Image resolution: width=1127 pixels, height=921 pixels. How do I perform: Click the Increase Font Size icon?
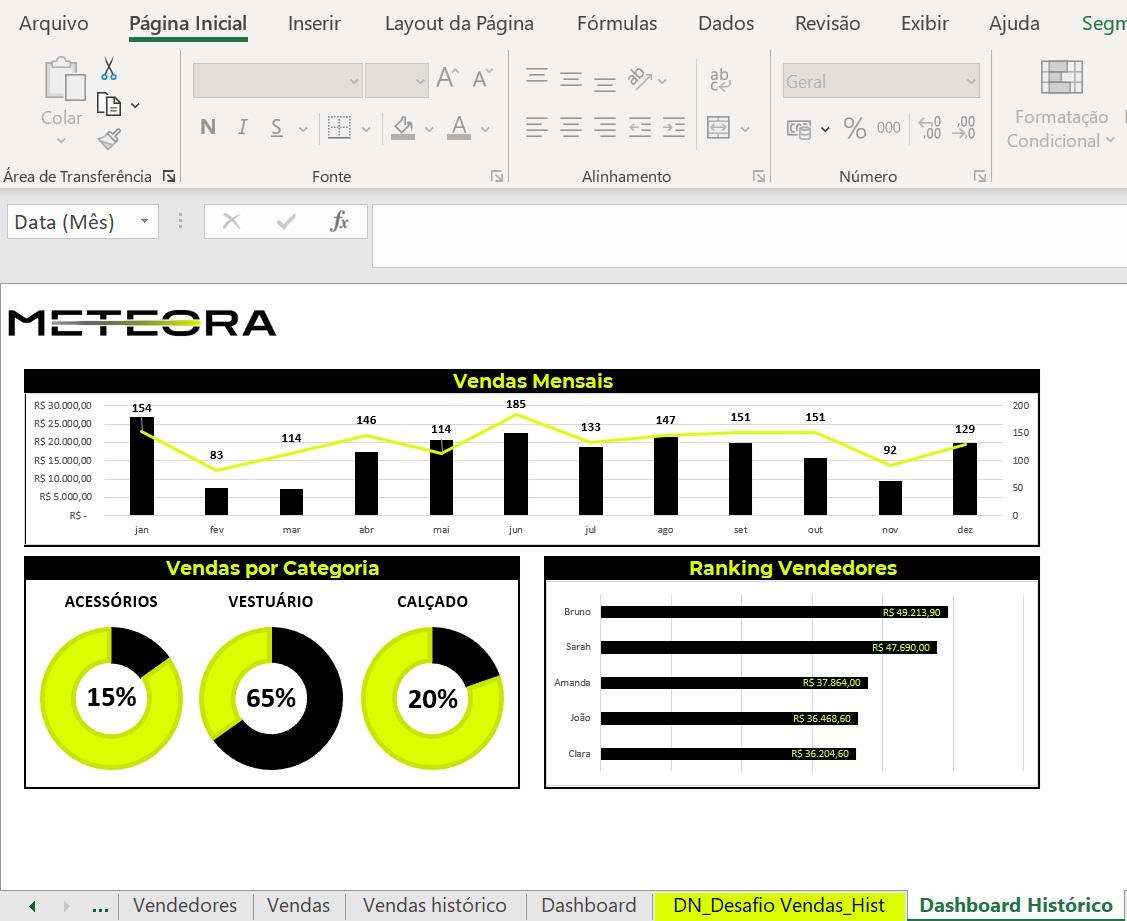coord(447,79)
